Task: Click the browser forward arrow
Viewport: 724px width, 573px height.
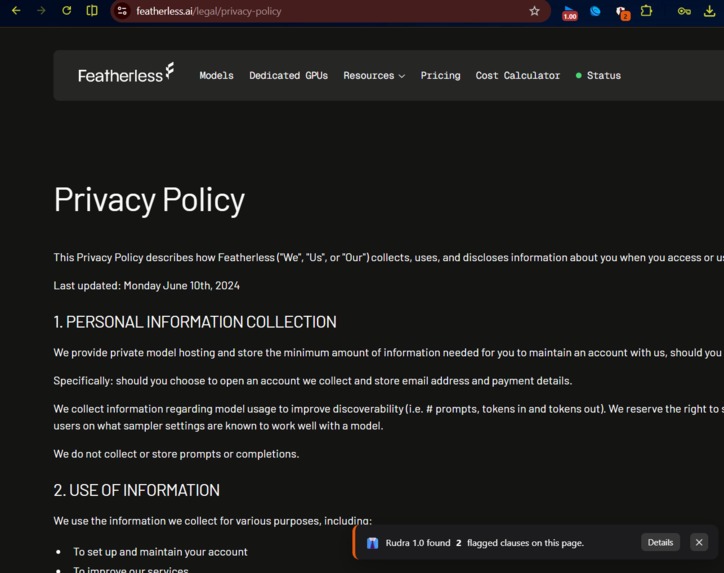Action: (x=41, y=11)
